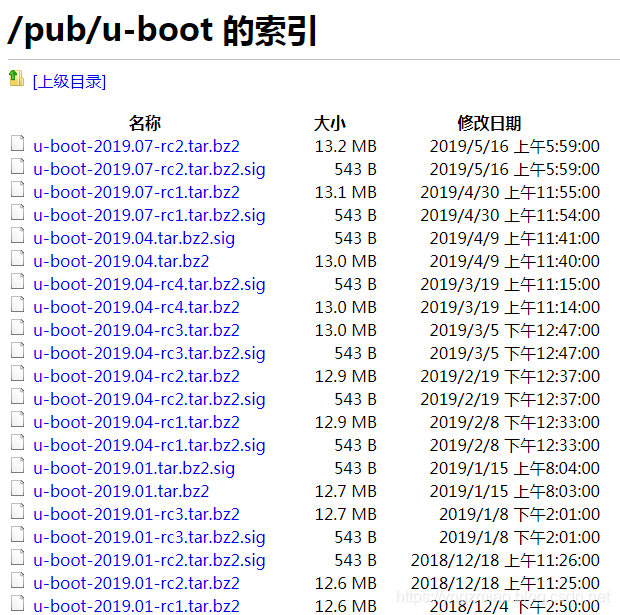Click file icon beside u-boot-2019.07-rc2.tar.bz2
The image size is (620, 615).
point(17,144)
